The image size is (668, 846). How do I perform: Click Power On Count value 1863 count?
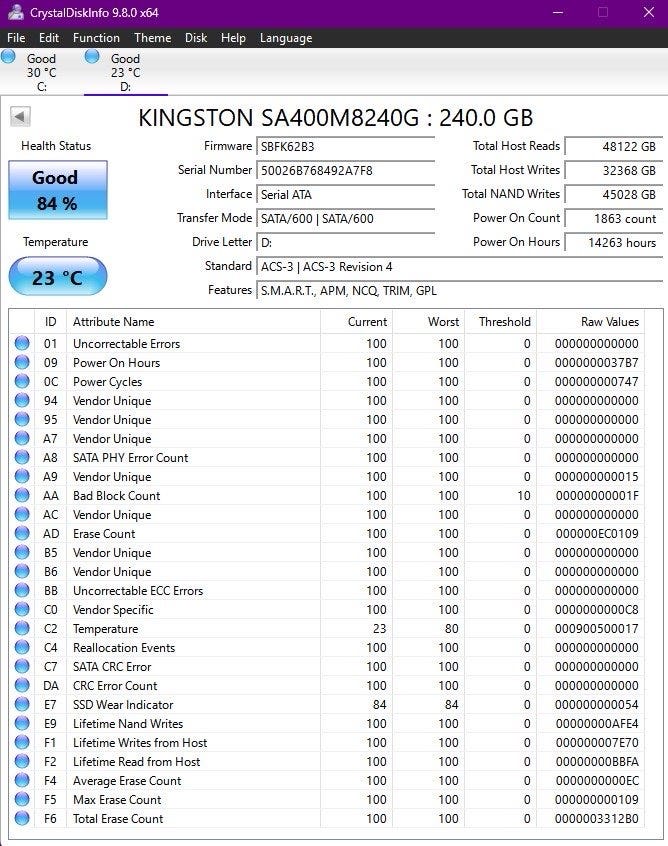coord(614,219)
